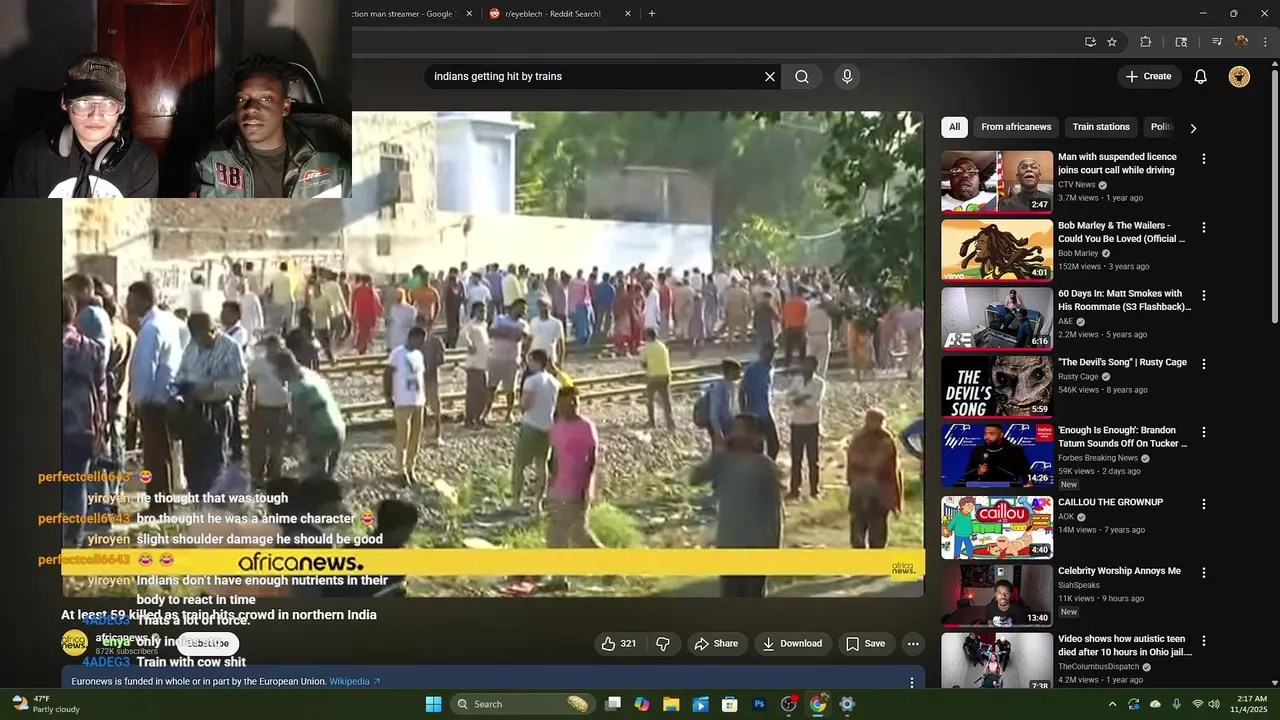Screen dimensions: 1280x720
Task: Open menu for 60 Days In video
Action: pyautogui.click(x=1204, y=296)
